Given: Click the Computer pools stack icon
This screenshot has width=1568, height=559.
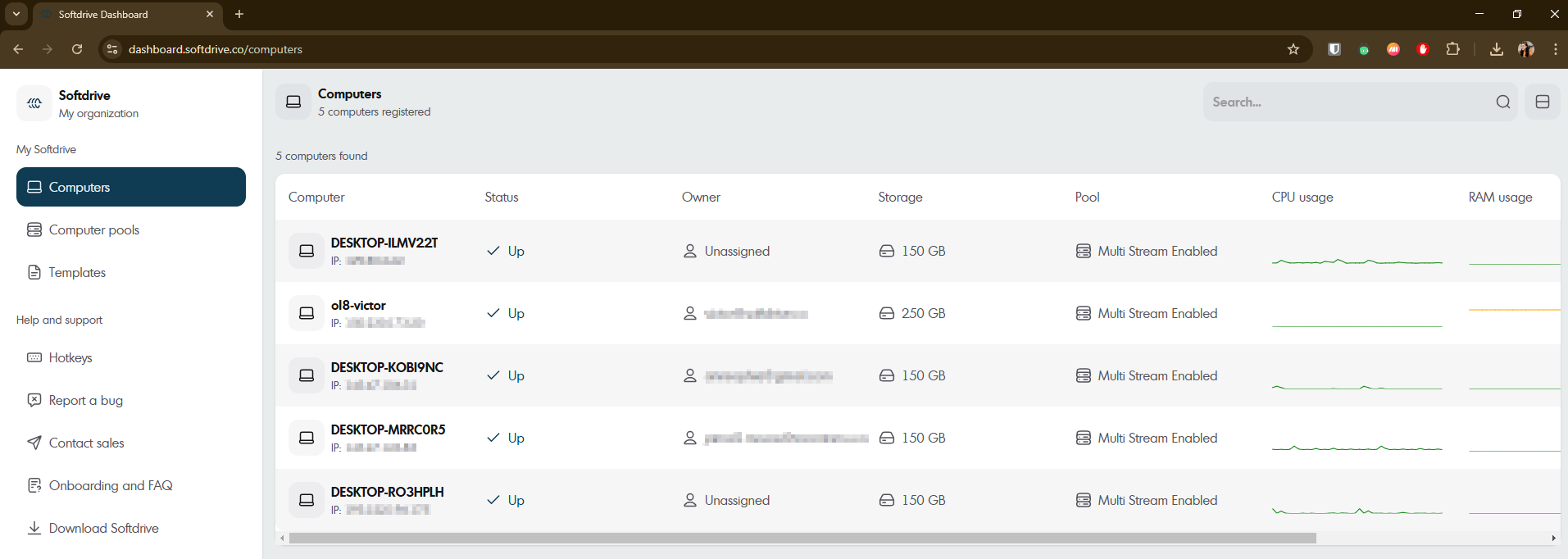Looking at the screenshot, I should click(x=34, y=230).
